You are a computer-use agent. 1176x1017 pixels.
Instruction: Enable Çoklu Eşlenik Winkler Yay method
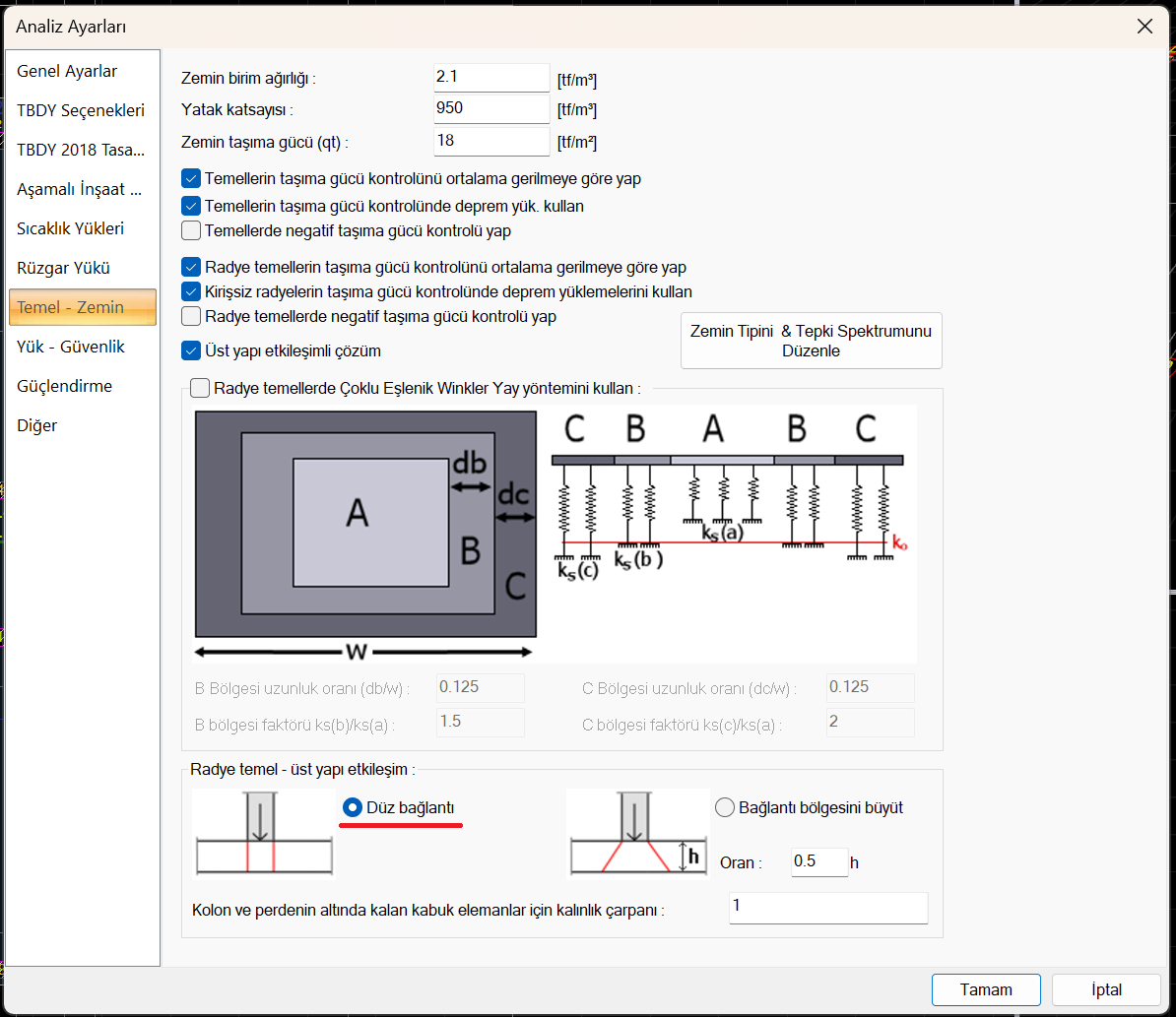point(200,388)
